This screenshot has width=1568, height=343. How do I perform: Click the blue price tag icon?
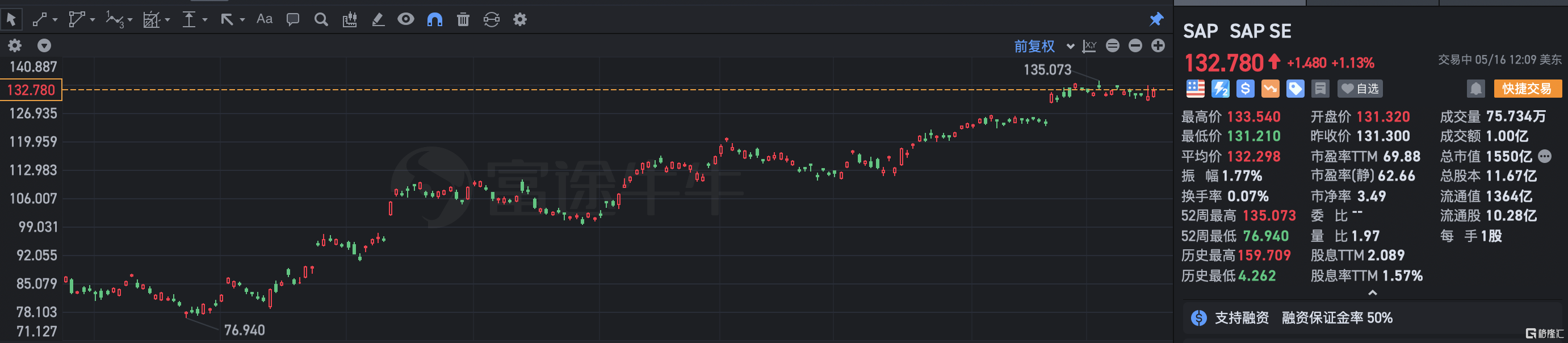click(1295, 89)
